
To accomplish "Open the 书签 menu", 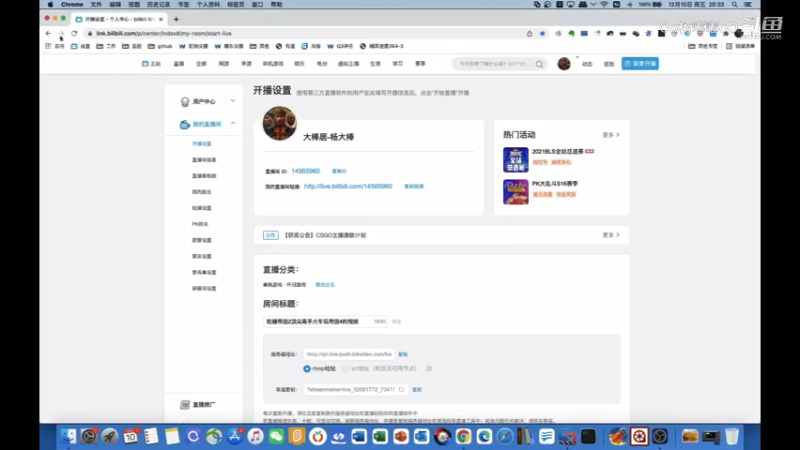I will (183, 4).
